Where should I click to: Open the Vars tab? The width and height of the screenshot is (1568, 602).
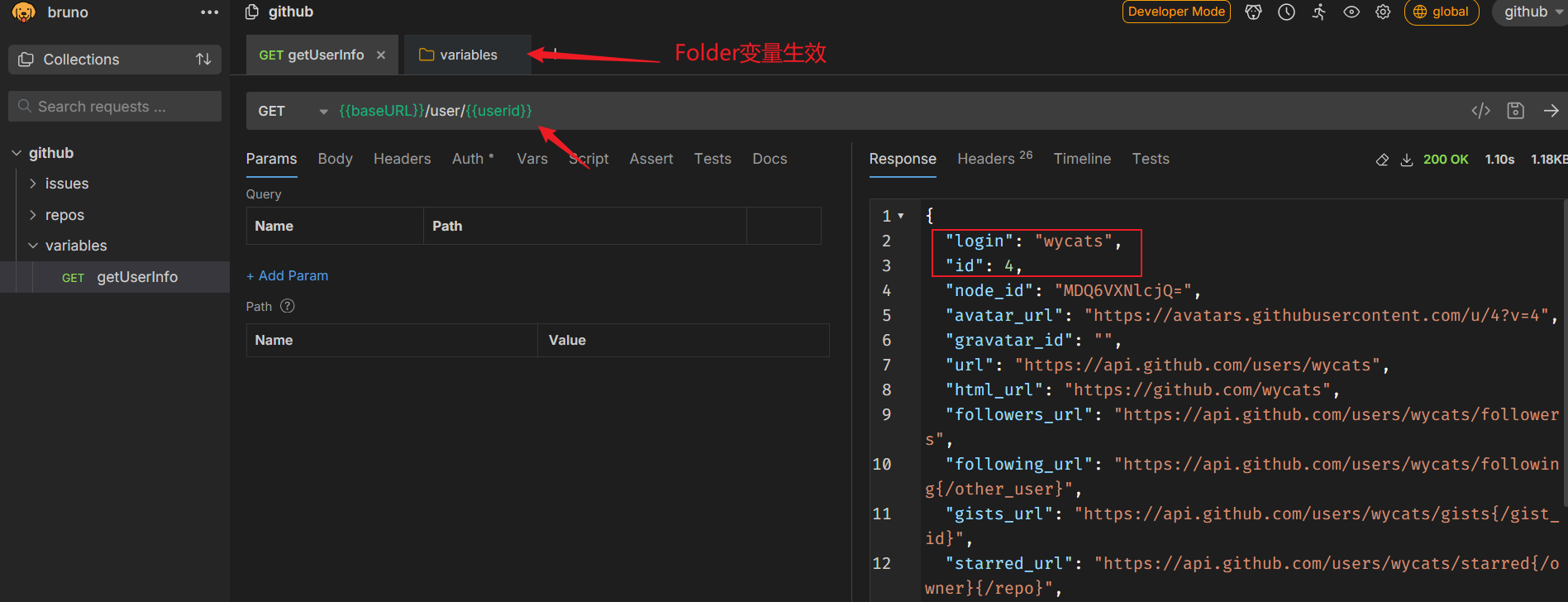pos(532,159)
